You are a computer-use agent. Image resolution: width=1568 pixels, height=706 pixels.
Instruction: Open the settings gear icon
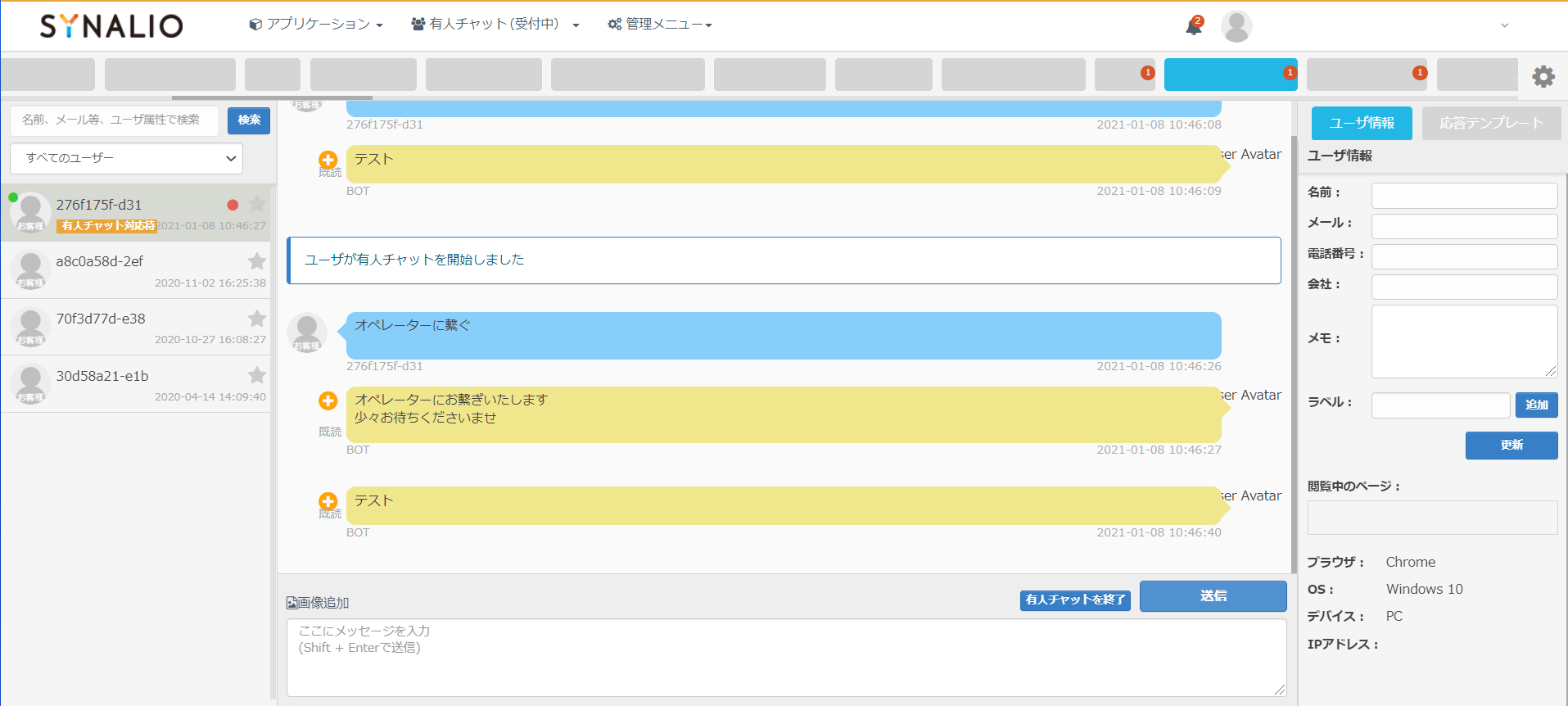[x=1543, y=76]
